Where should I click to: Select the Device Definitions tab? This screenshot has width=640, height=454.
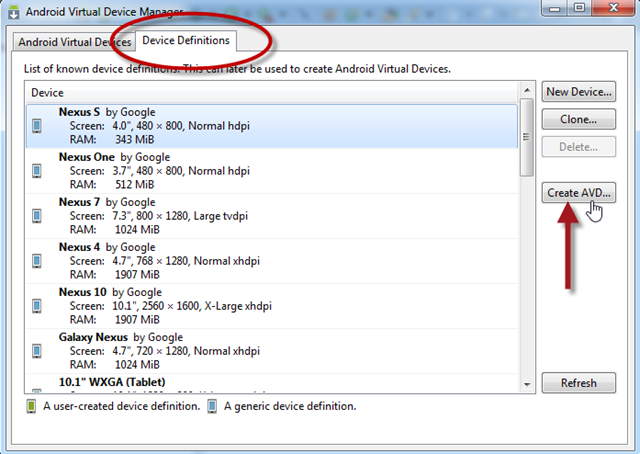pos(186,40)
